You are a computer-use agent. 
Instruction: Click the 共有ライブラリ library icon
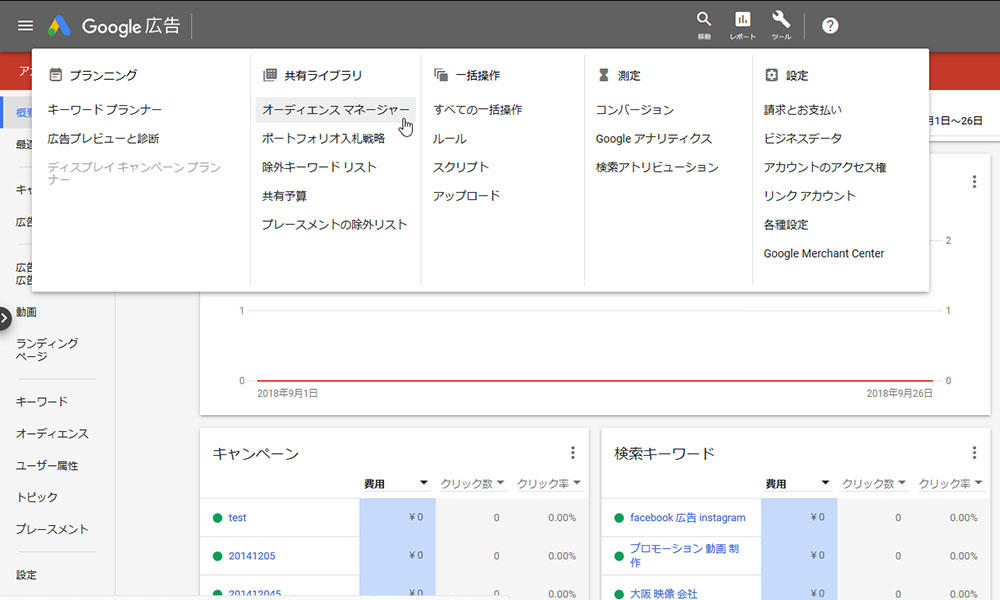(x=270, y=75)
